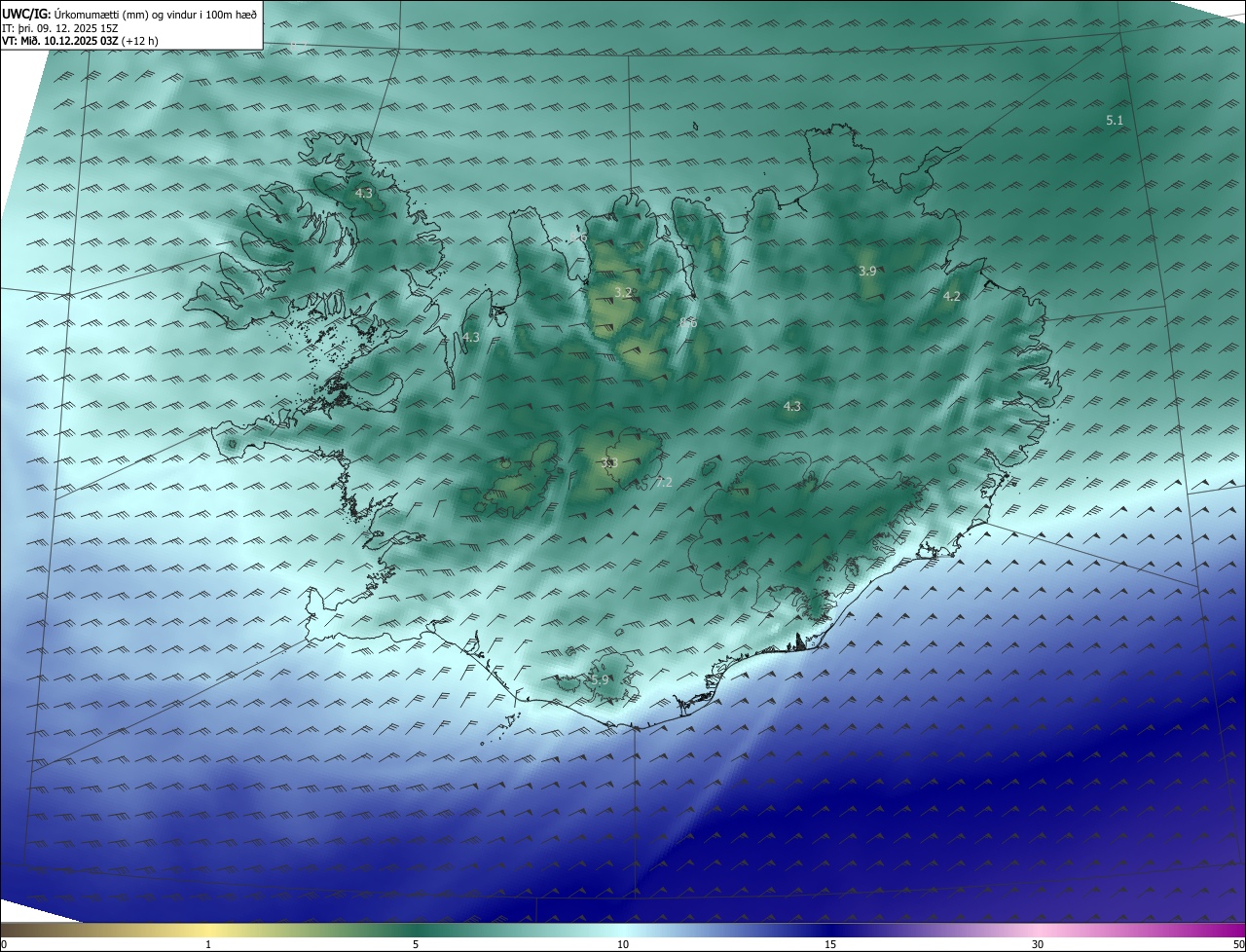The image size is (1246, 952).
Task: Click the valid time line 'VT: Mið. 10.12.2025 03Z (+12 h)'
Action: coord(80,41)
